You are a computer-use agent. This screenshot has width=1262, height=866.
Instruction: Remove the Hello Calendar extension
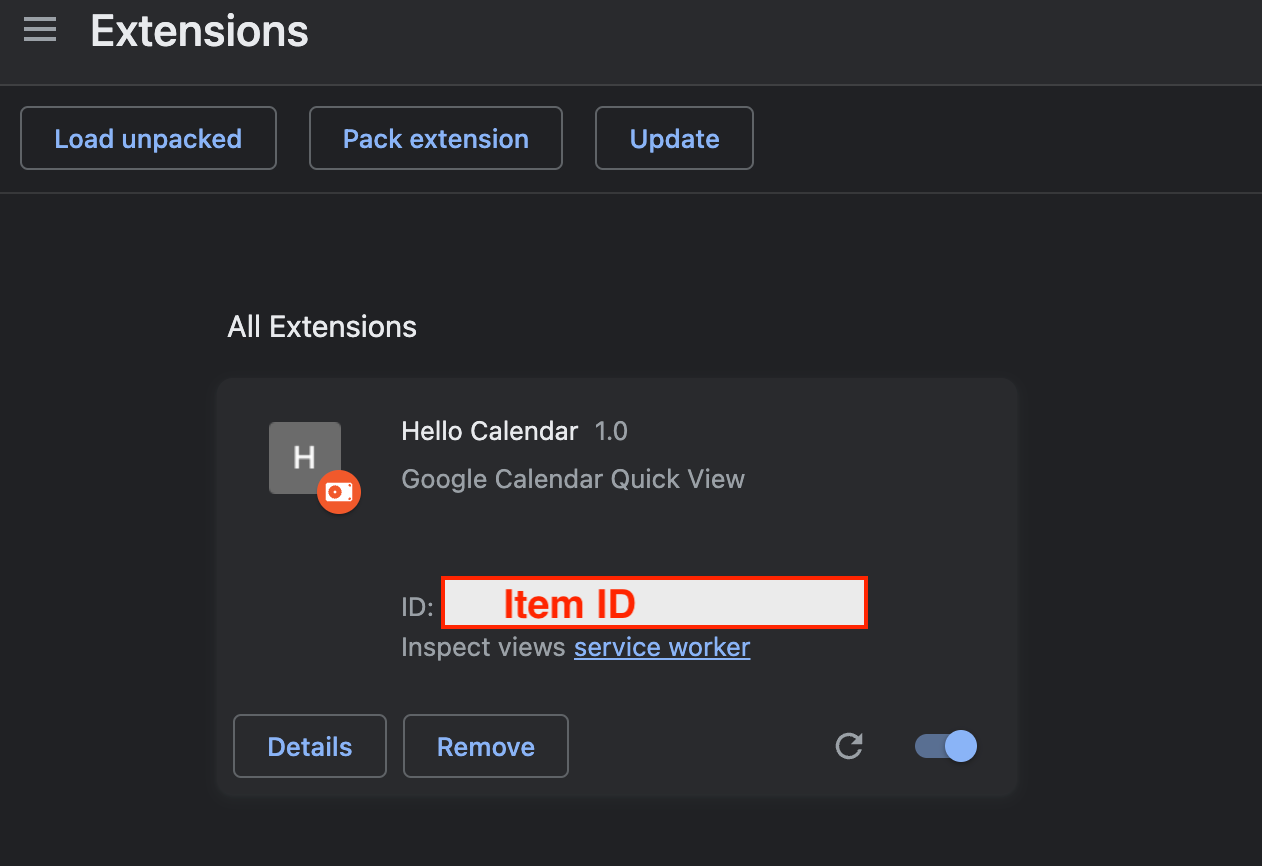[485, 746]
